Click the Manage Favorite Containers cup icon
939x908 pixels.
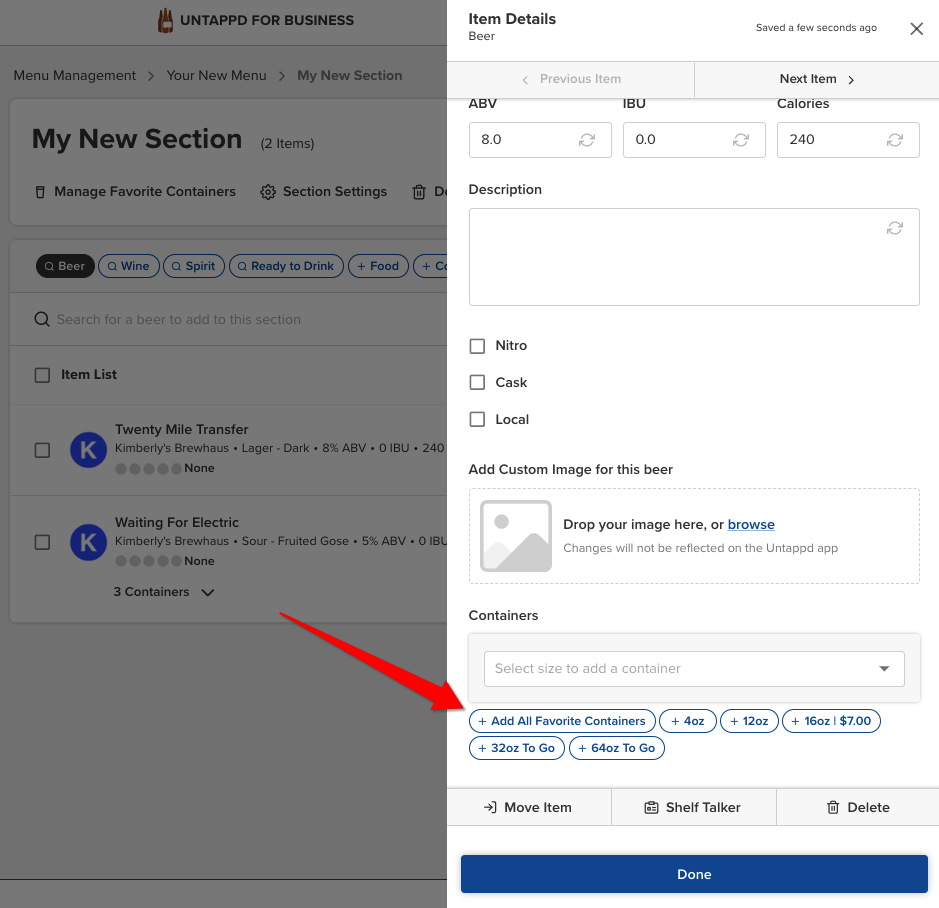coord(40,192)
